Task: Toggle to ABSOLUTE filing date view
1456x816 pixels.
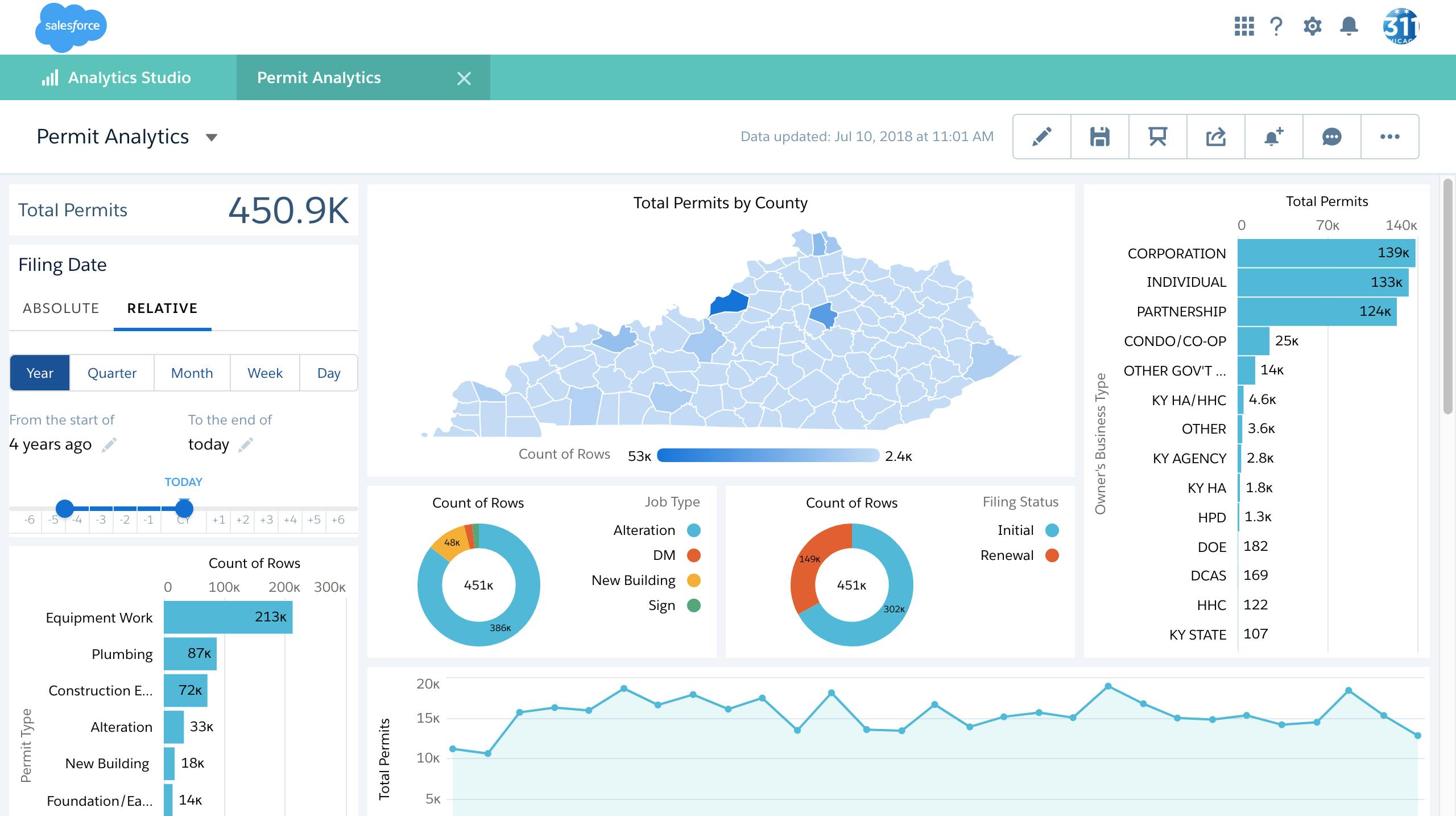Action: [60, 308]
